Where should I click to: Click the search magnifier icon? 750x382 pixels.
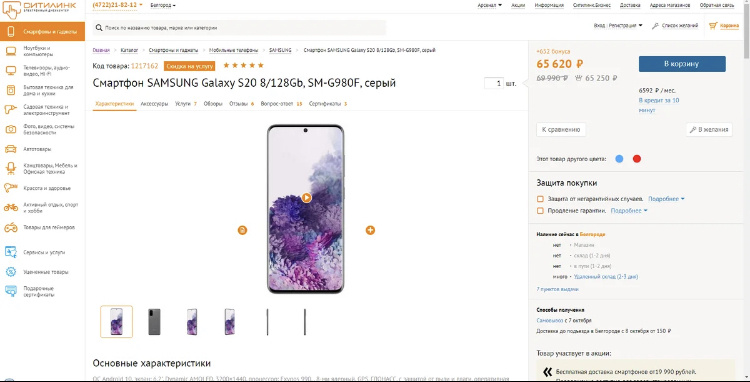coord(98,28)
